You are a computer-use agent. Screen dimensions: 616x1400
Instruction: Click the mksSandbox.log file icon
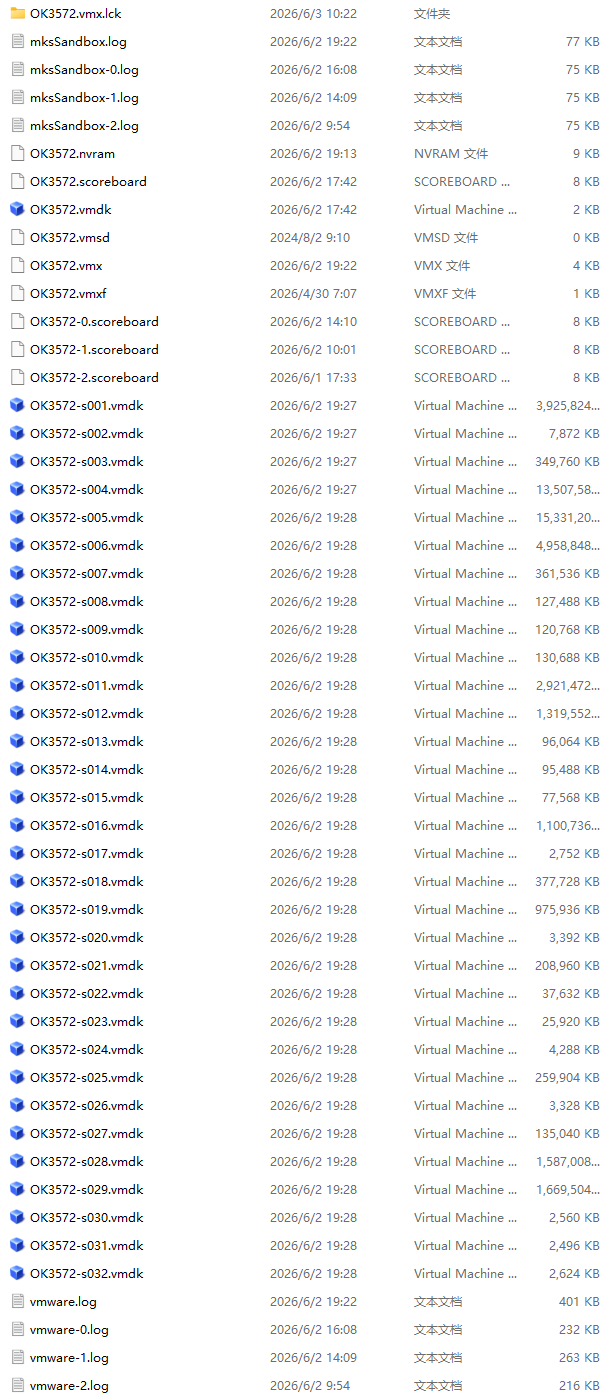tap(17, 42)
